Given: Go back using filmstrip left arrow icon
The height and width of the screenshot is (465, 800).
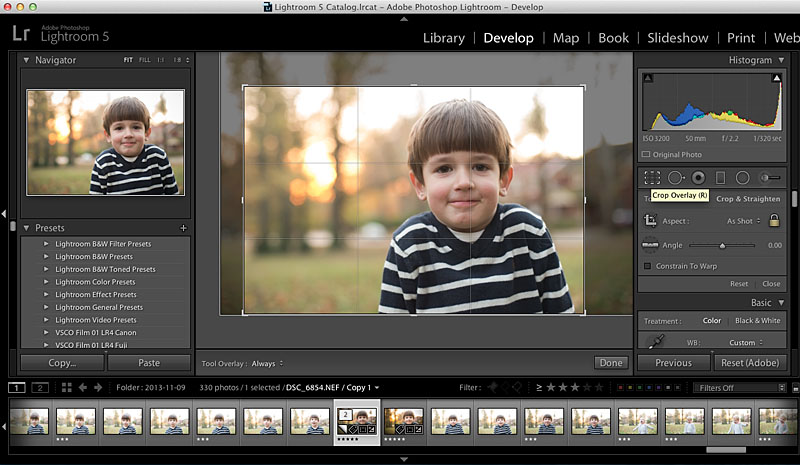Looking at the screenshot, I should click(x=83, y=387).
